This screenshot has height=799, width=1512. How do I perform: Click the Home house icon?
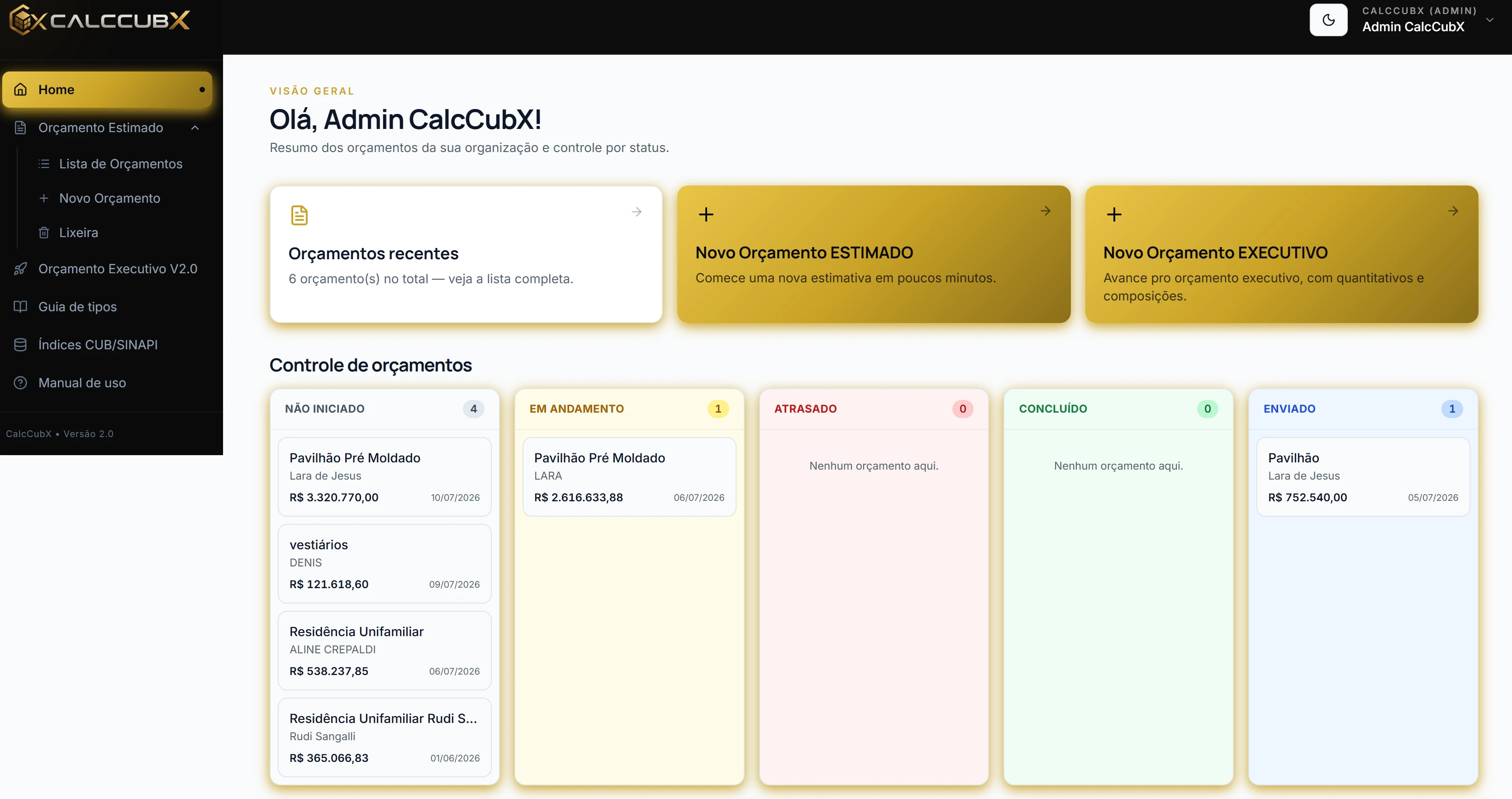pos(20,89)
